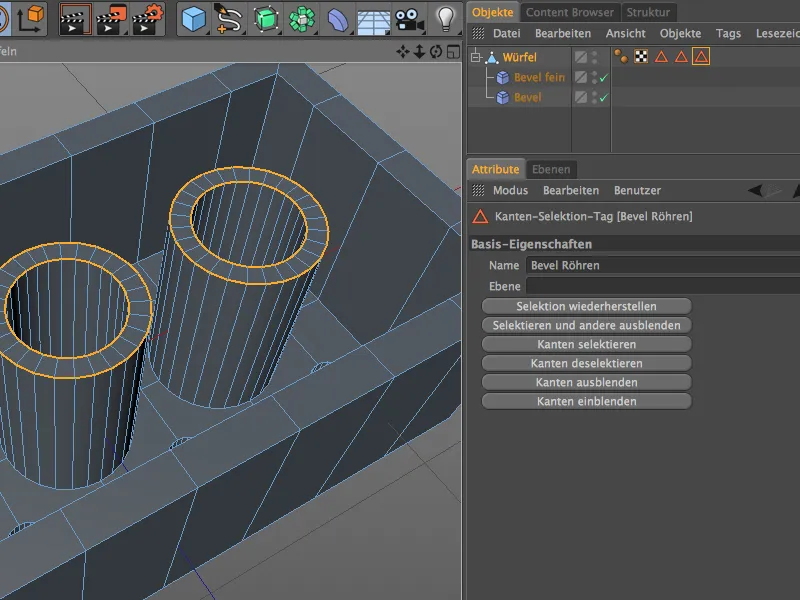Toggle the viewport layout maximize icon

click(x=453, y=52)
